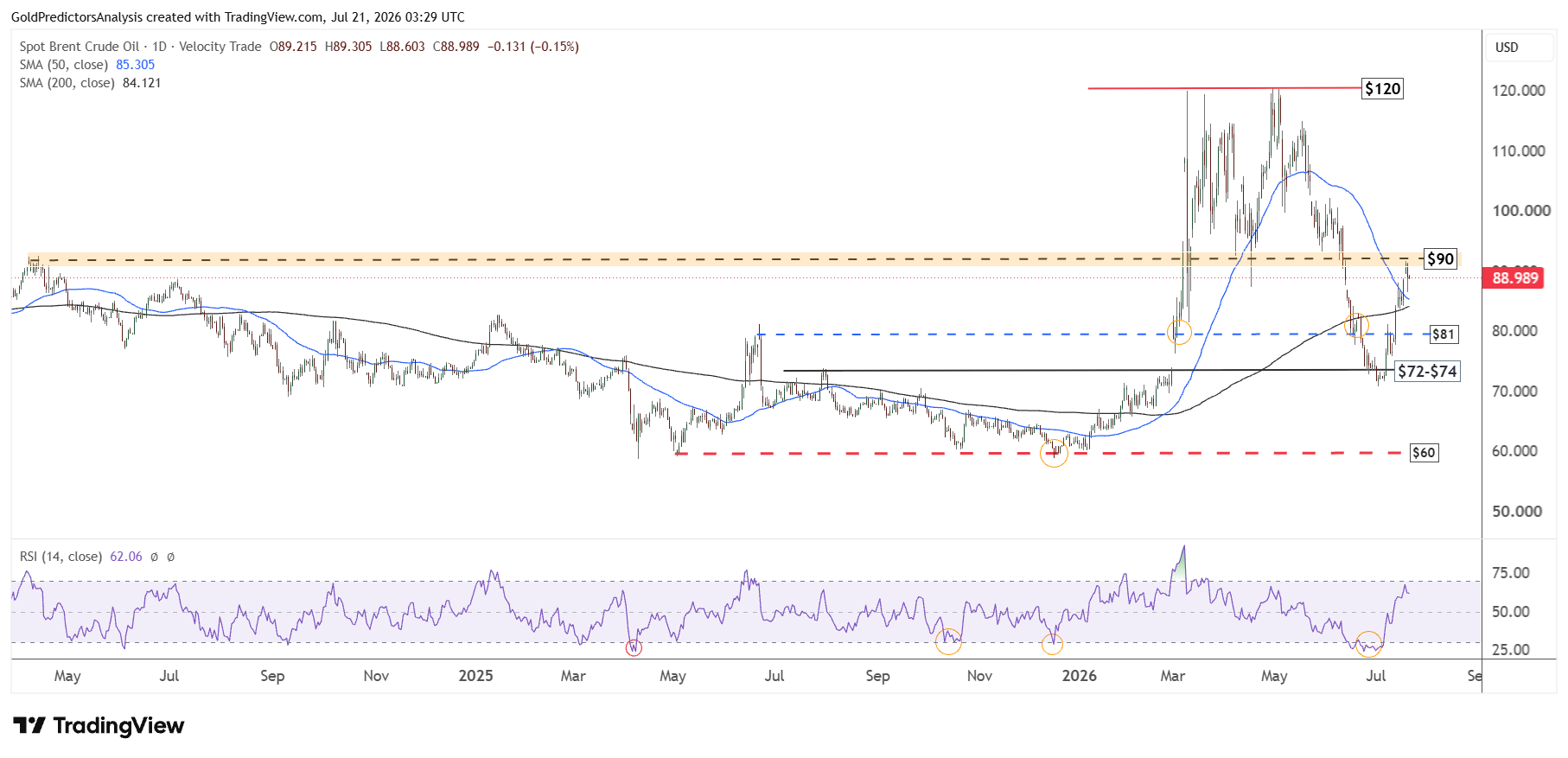Select the SMA (200, close) legend
This screenshot has width=1568, height=758.
point(67,83)
